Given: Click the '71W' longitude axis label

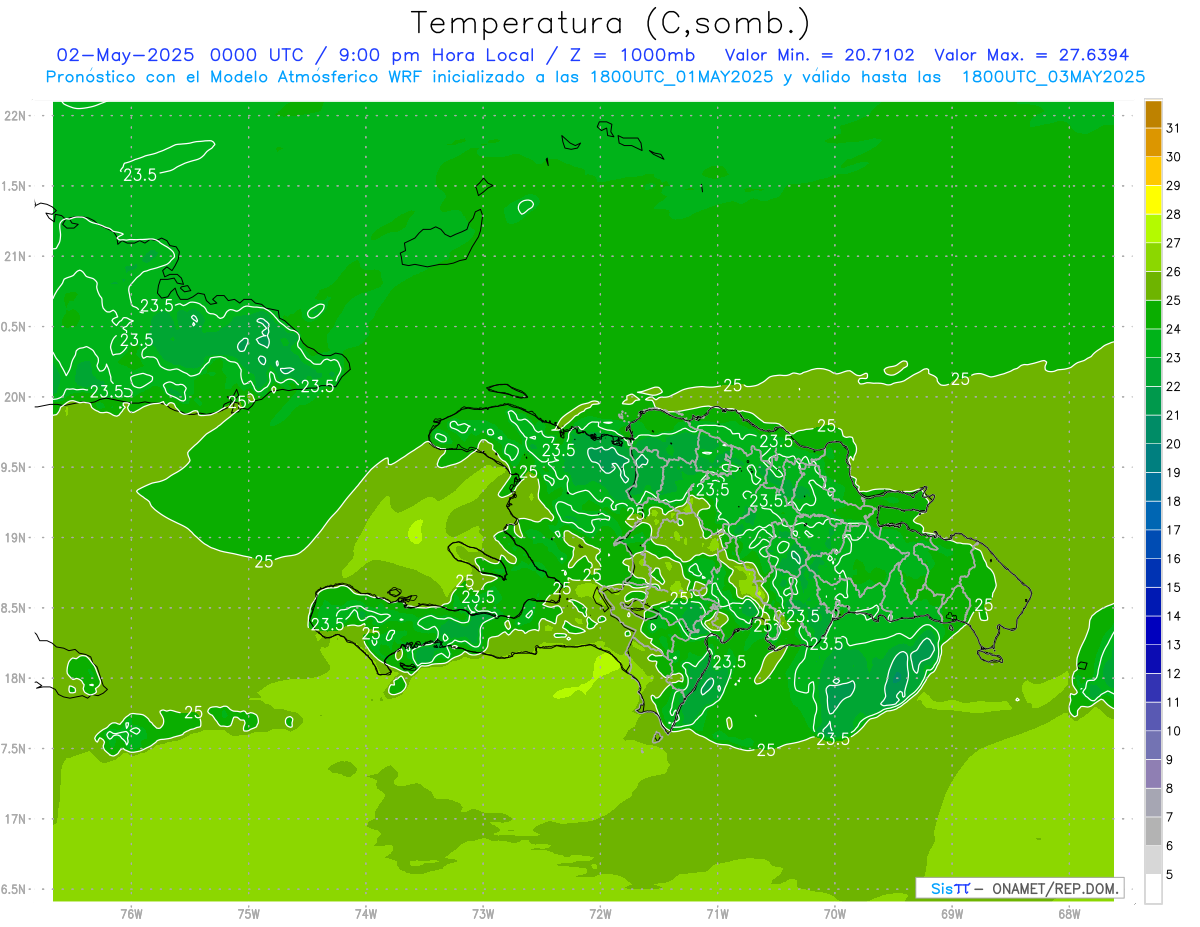Looking at the screenshot, I should pos(717,914).
